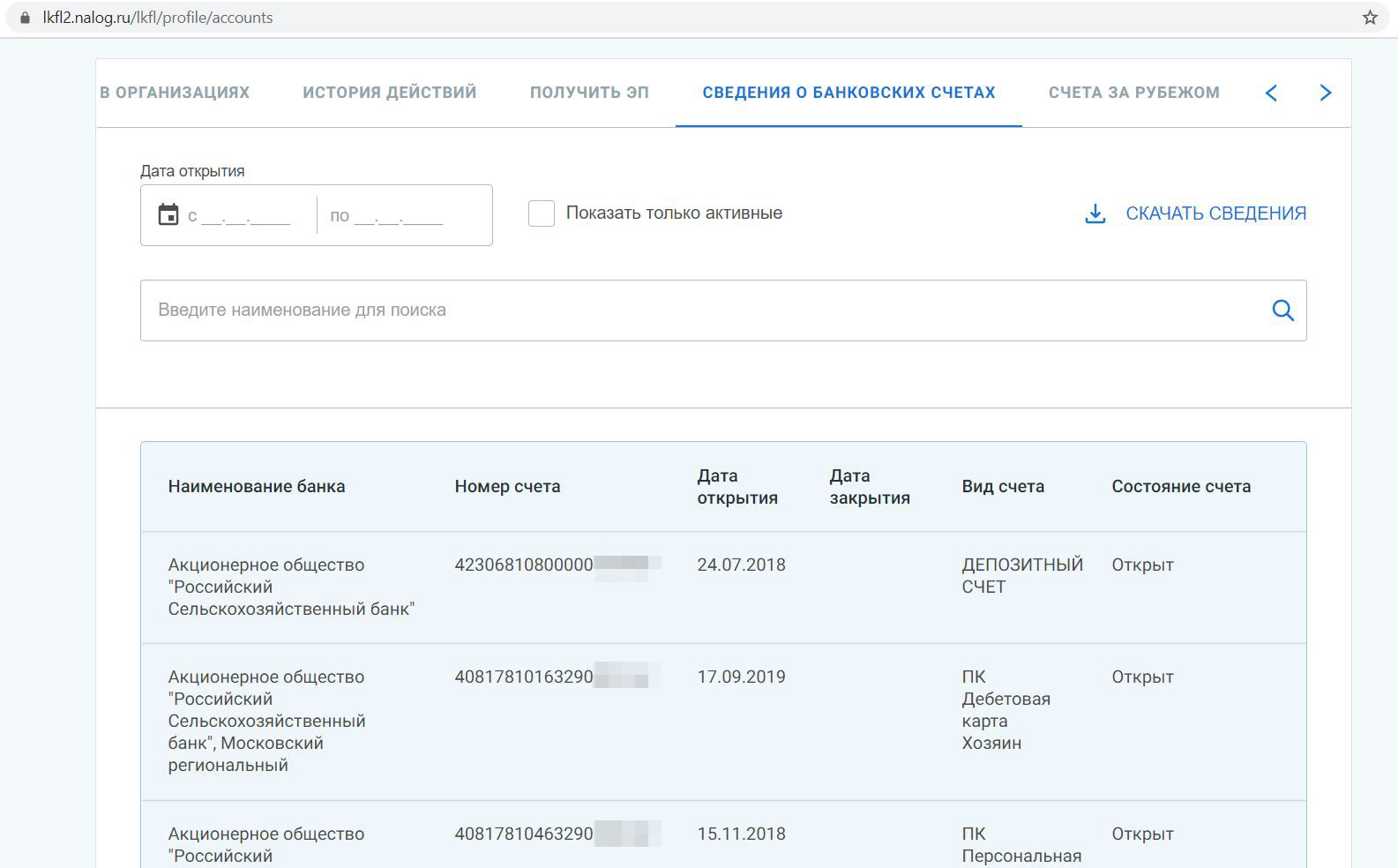
Task: Click the browser address bar URL
Action: click(158, 18)
